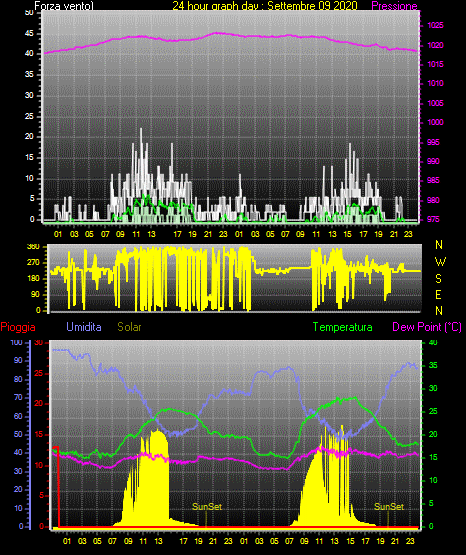Click the 20 wind speed axis value
The width and height of the screenshot is (466, 555).
click(x=29, y=137)
